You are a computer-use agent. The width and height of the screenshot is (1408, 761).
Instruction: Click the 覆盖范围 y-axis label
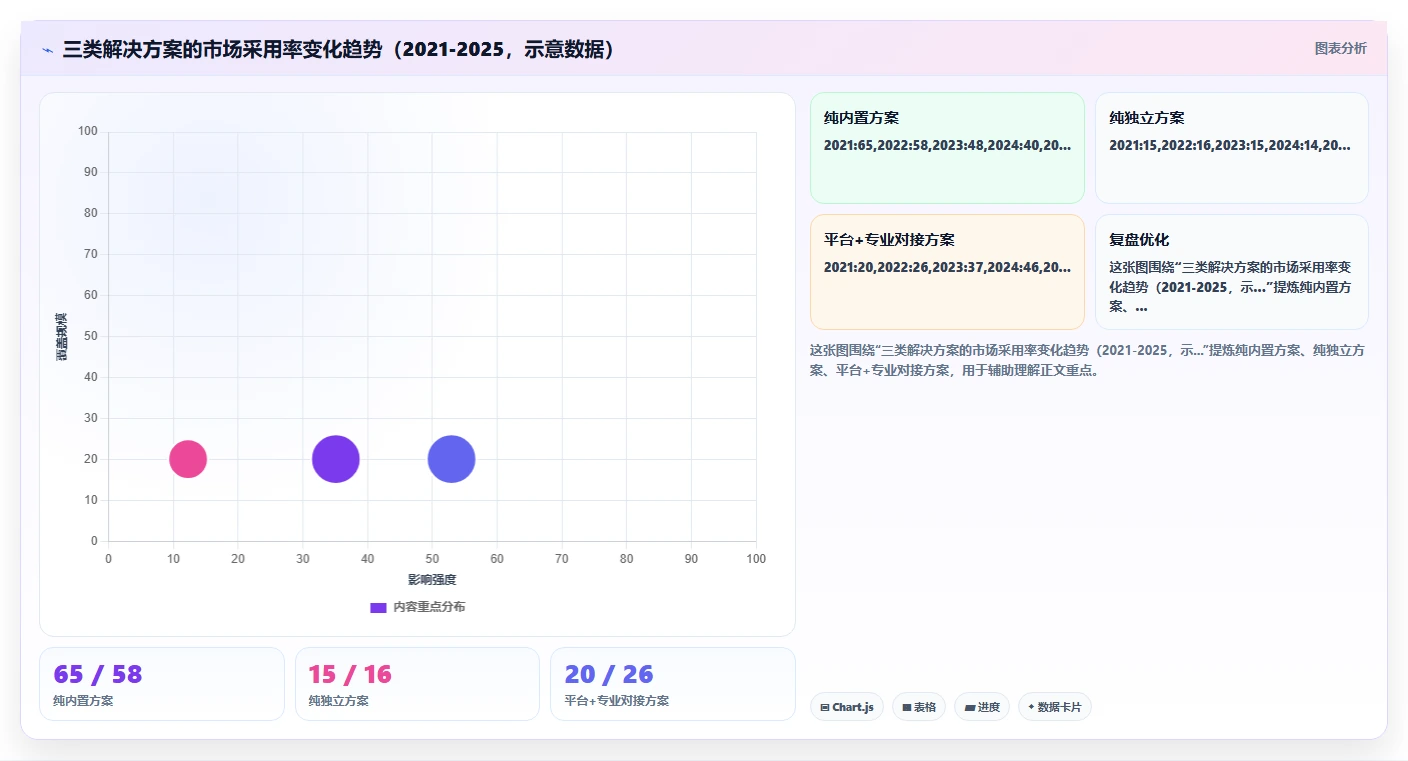pos(62,336)
